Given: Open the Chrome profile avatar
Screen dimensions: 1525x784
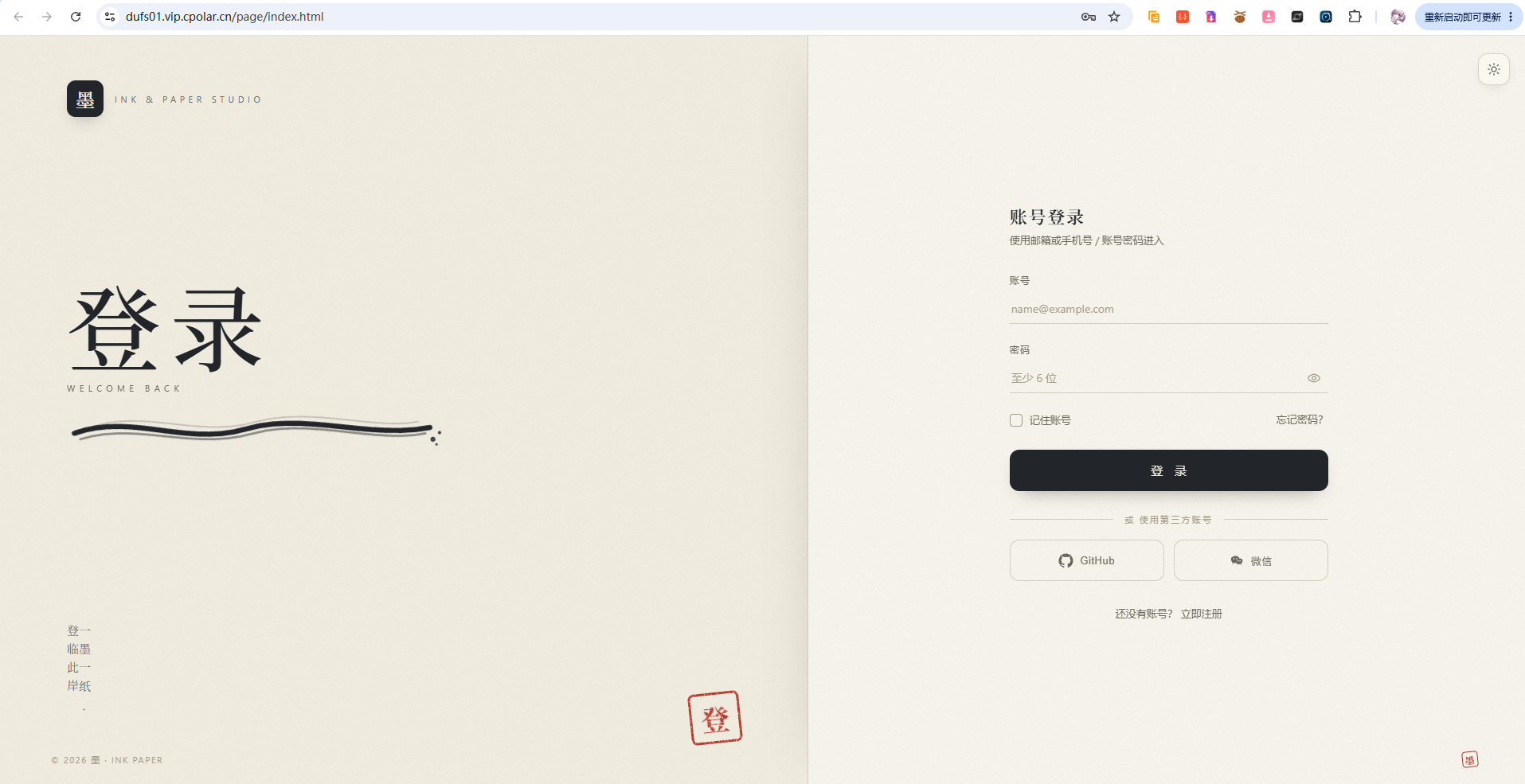Looking at the screenshot, I should point(1398,17).
